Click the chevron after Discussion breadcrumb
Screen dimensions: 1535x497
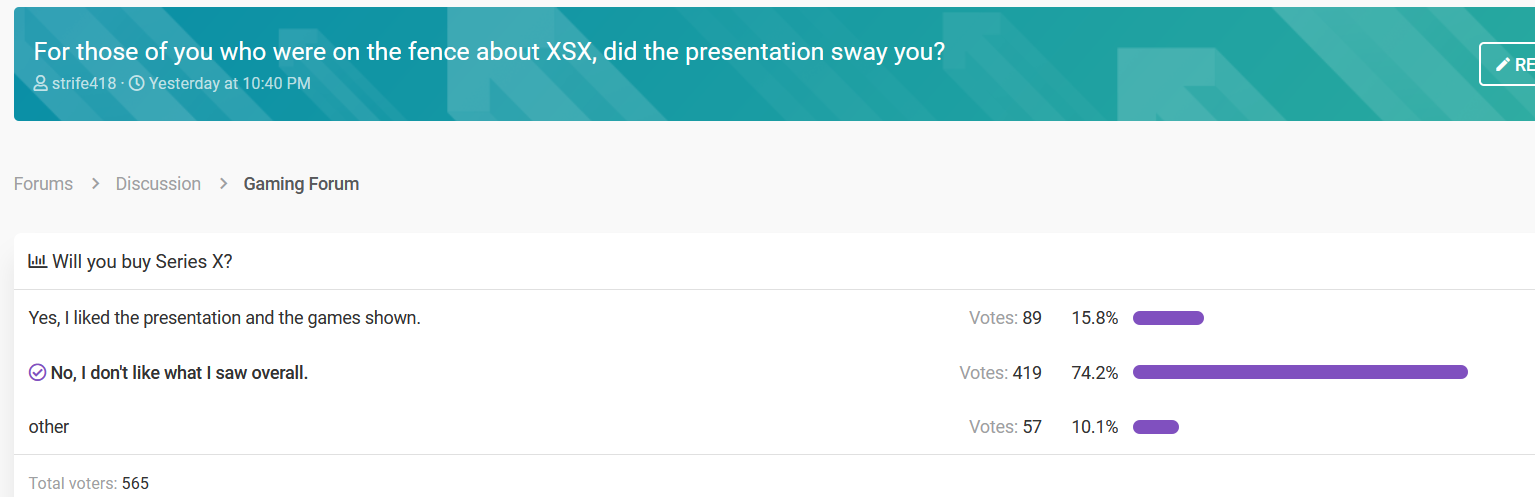223,184
